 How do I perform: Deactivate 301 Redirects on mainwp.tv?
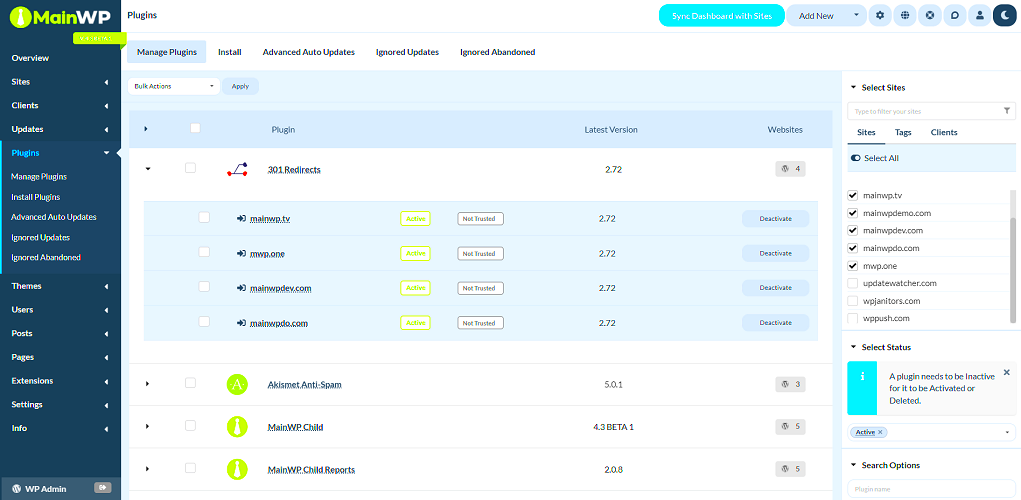(x=776, y=219)
